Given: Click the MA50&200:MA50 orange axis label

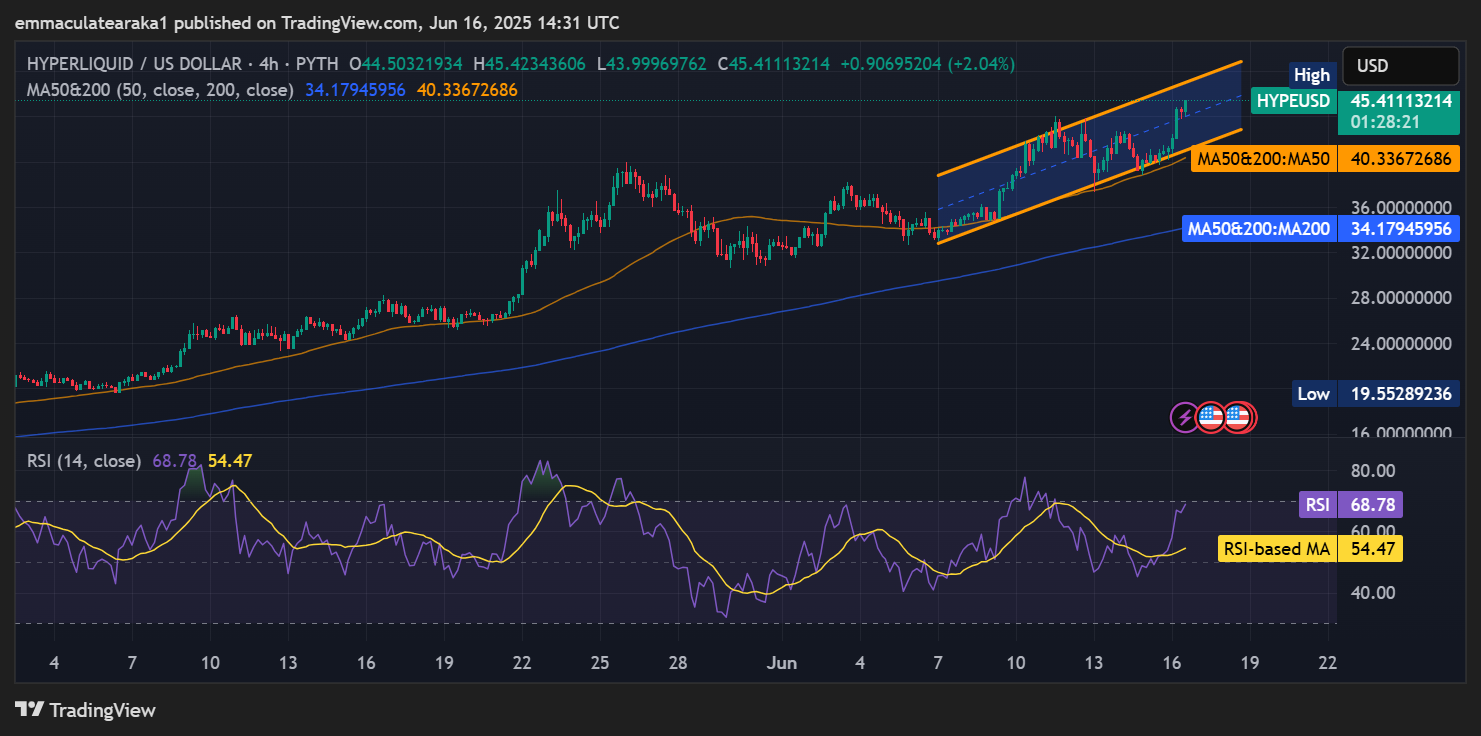Looking at the screenshot, I should click(x=1264, y=159).
